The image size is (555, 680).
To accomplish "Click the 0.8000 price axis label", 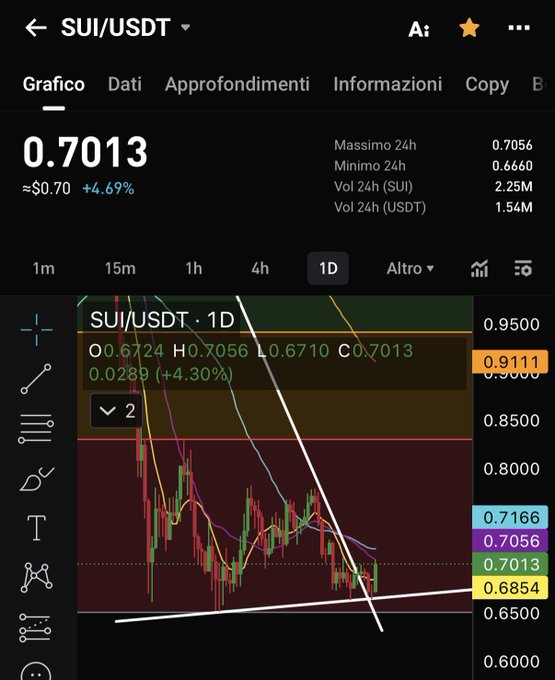I will (511, 468).
